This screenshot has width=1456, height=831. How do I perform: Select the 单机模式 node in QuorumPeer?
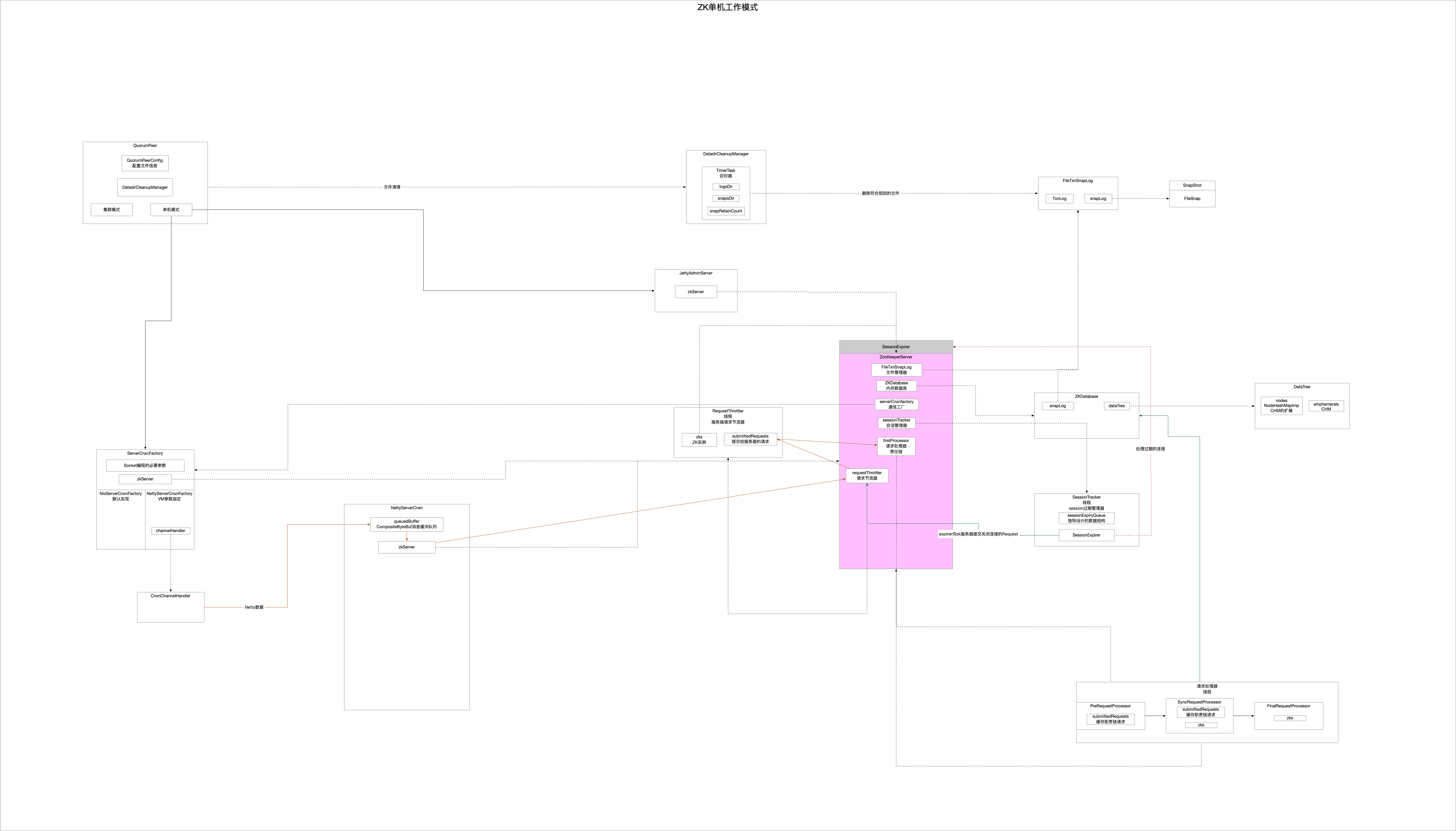point(171,210)
